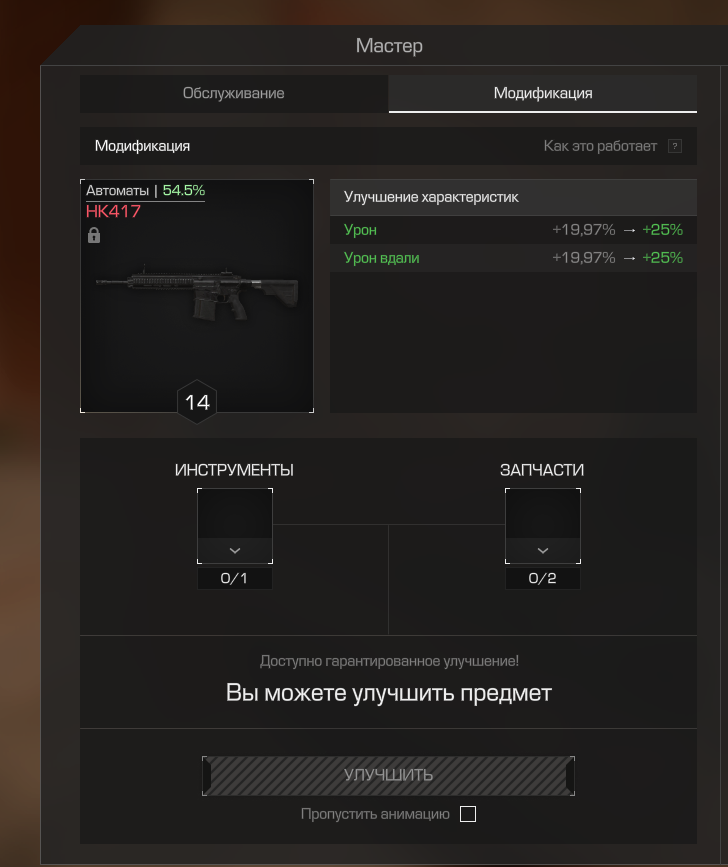Viewport: 728px width, 867px height.
Task: Select the HK417 rifle image
Action: 197,293
